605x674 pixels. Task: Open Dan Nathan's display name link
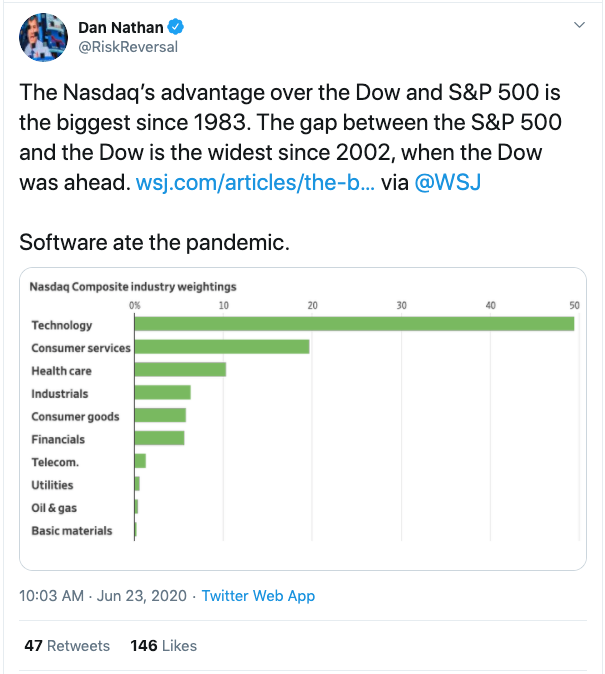(x=120, y=28)
